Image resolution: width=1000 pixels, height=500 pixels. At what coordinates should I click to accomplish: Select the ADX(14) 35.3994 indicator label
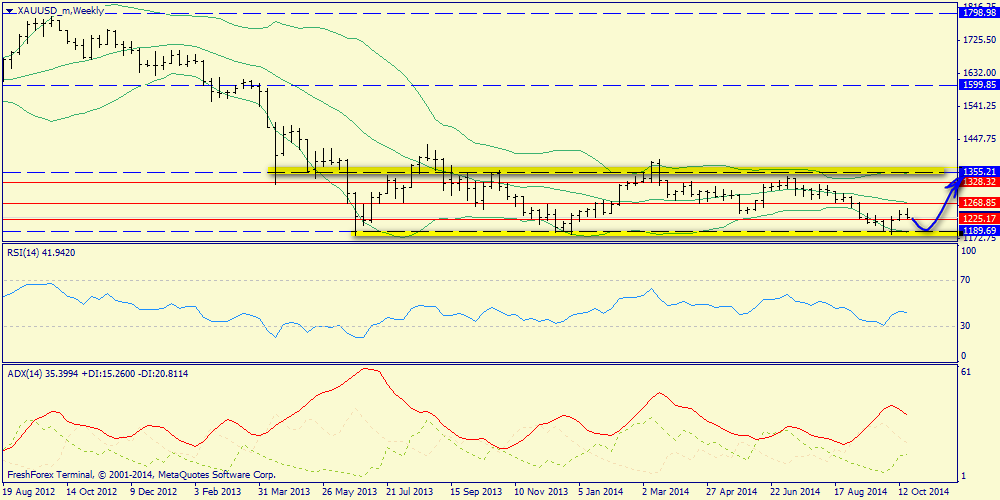point(99,372)
